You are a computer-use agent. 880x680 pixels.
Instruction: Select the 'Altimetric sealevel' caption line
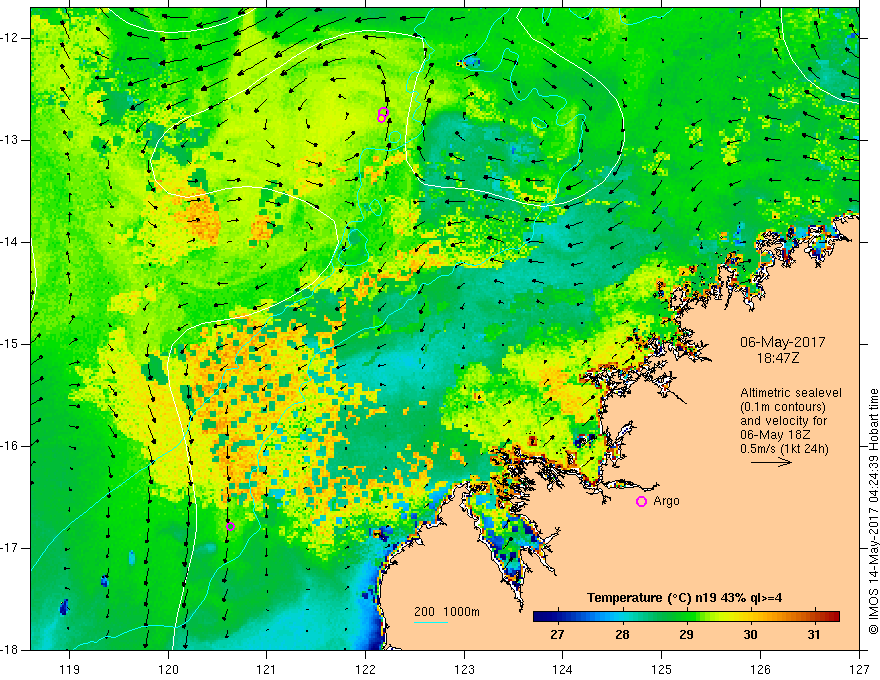coord(791,393)
